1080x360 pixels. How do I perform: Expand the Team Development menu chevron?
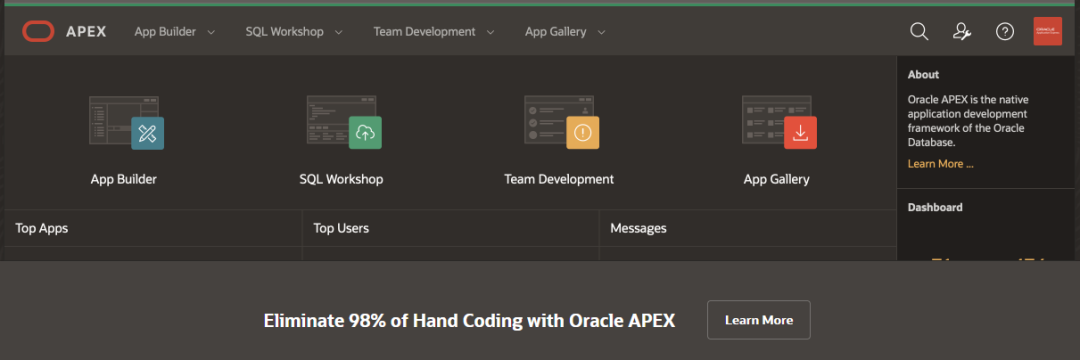(490, 32)
